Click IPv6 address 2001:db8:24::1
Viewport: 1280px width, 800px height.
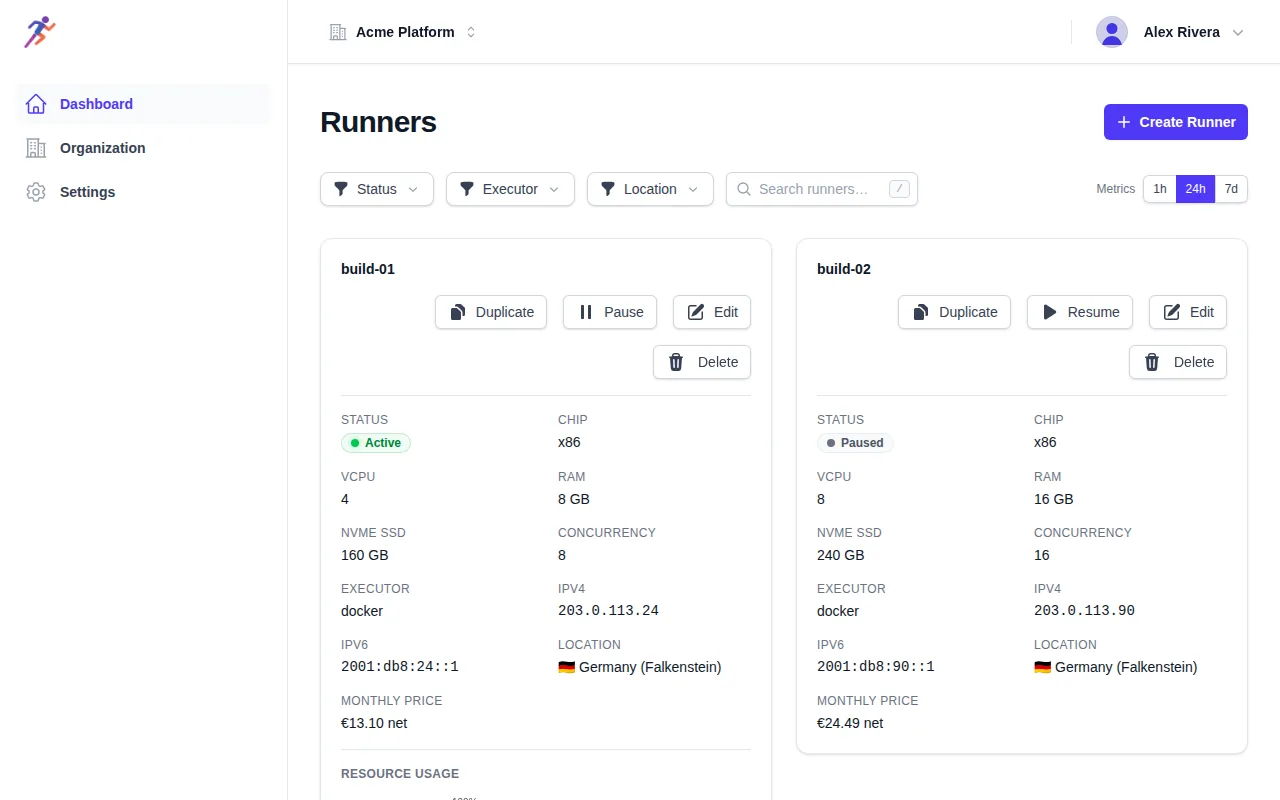(399, 667)
